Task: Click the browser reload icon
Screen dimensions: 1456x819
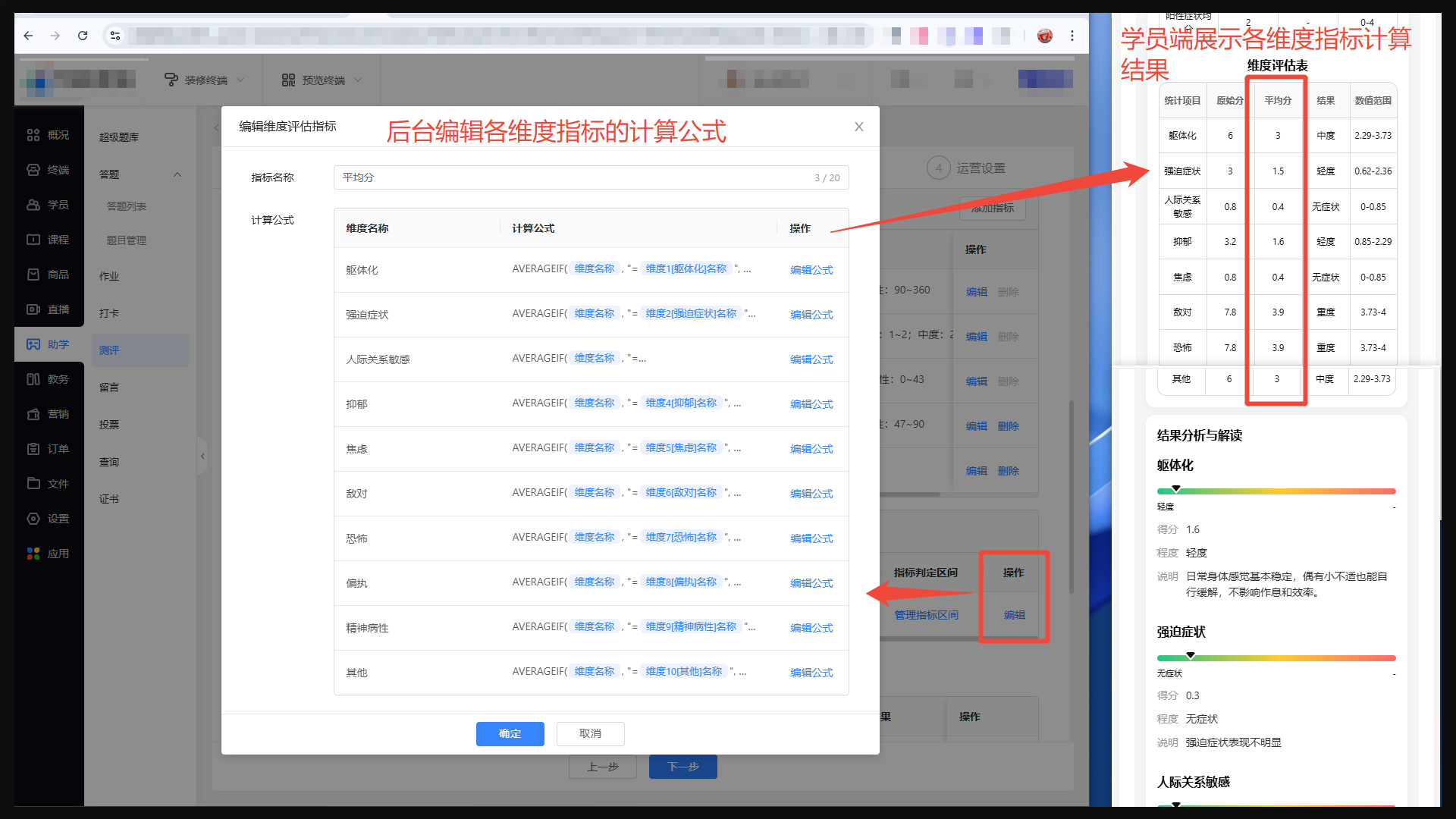Action: click(83, 36)
